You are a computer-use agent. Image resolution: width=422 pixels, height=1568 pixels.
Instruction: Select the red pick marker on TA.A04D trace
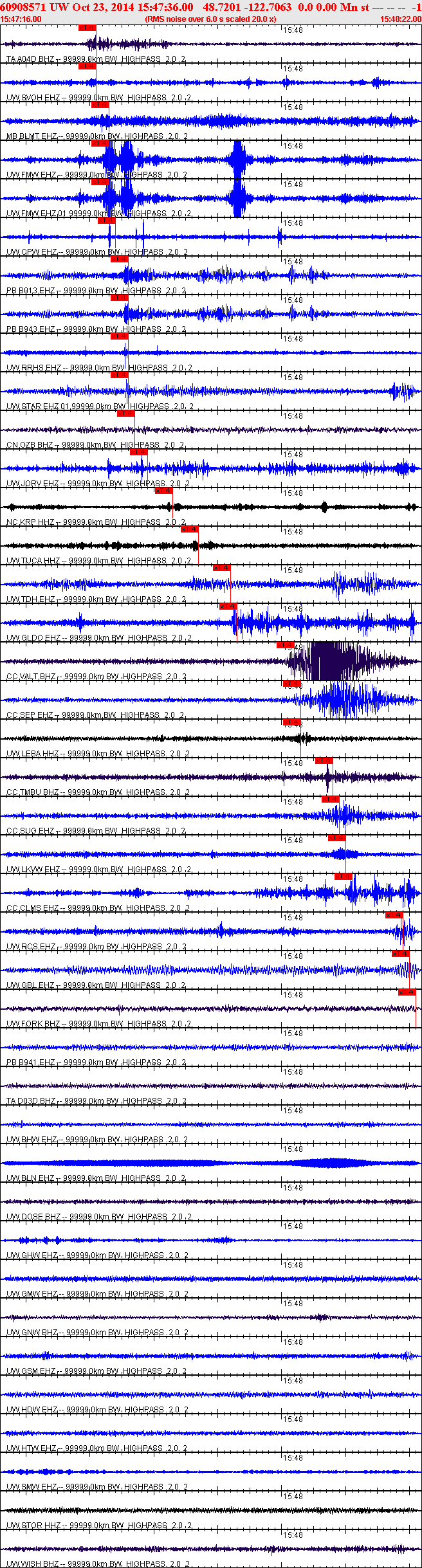point(87,28)
